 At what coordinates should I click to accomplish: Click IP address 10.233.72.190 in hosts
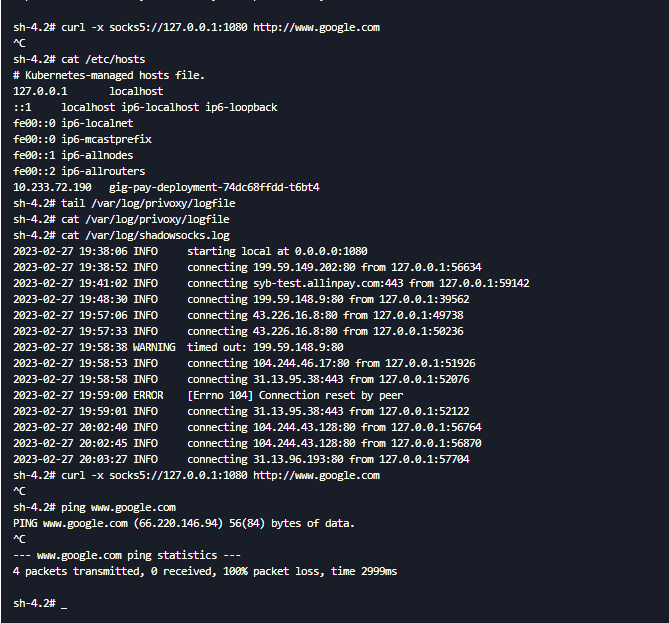[52, 187]
